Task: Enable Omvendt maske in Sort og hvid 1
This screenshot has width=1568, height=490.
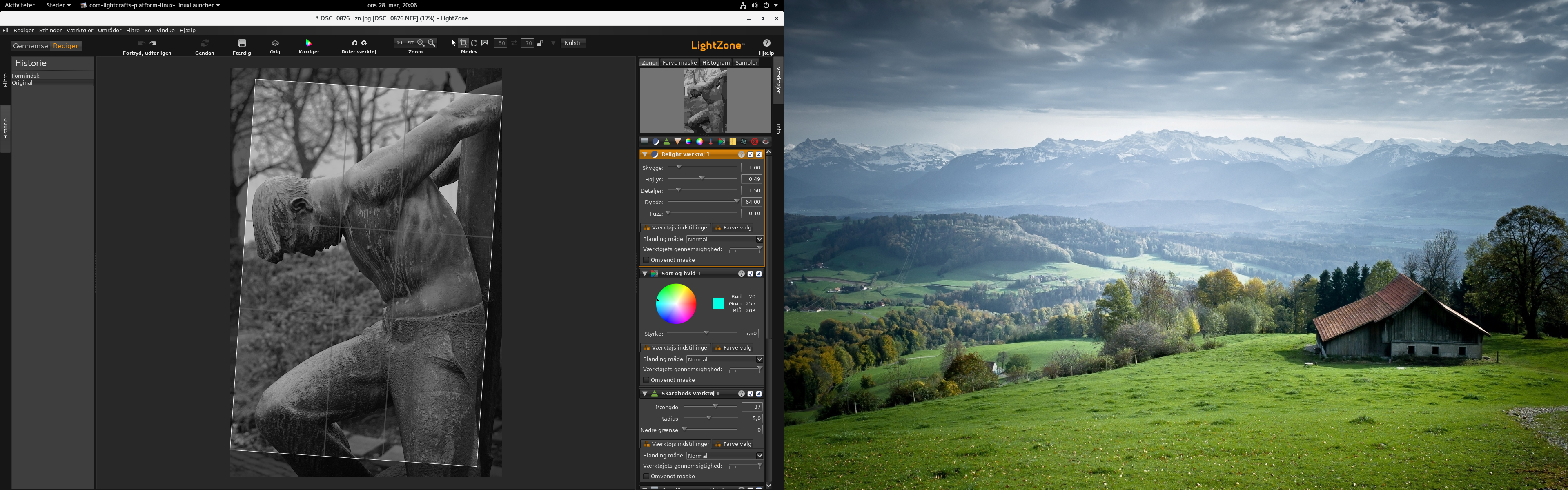Action: [x=646, y=380]
